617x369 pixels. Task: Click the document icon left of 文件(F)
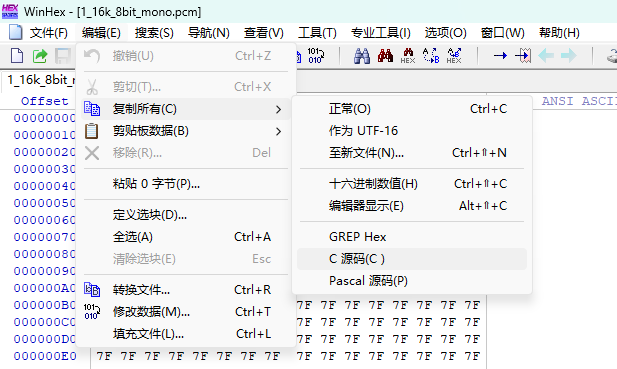tap(15, 32)
